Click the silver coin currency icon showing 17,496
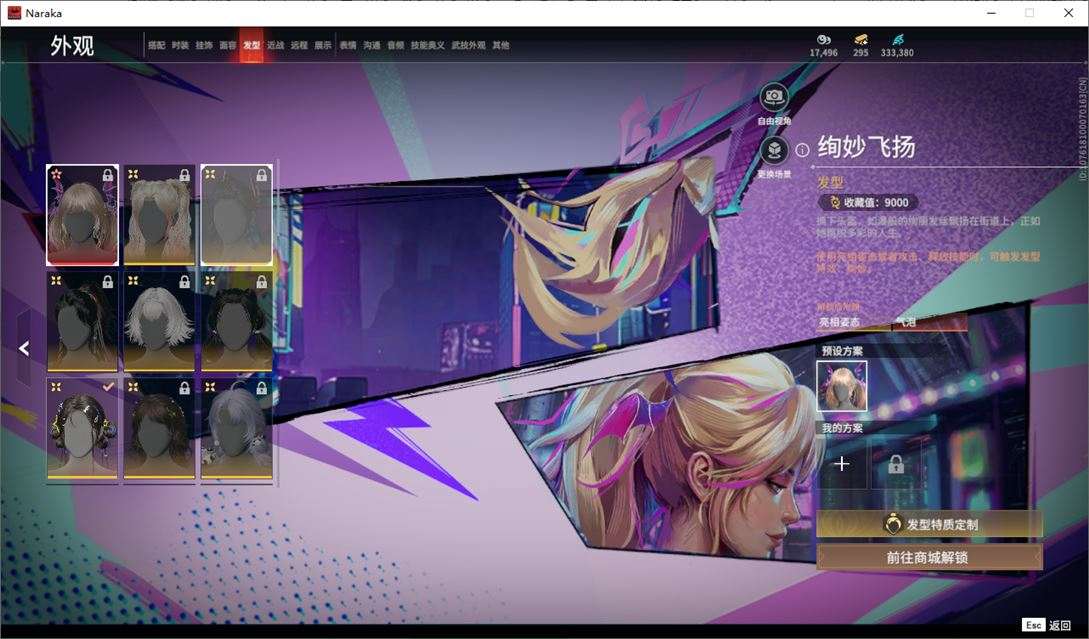This screenshot has height=639, width=1089. point(824,40)
